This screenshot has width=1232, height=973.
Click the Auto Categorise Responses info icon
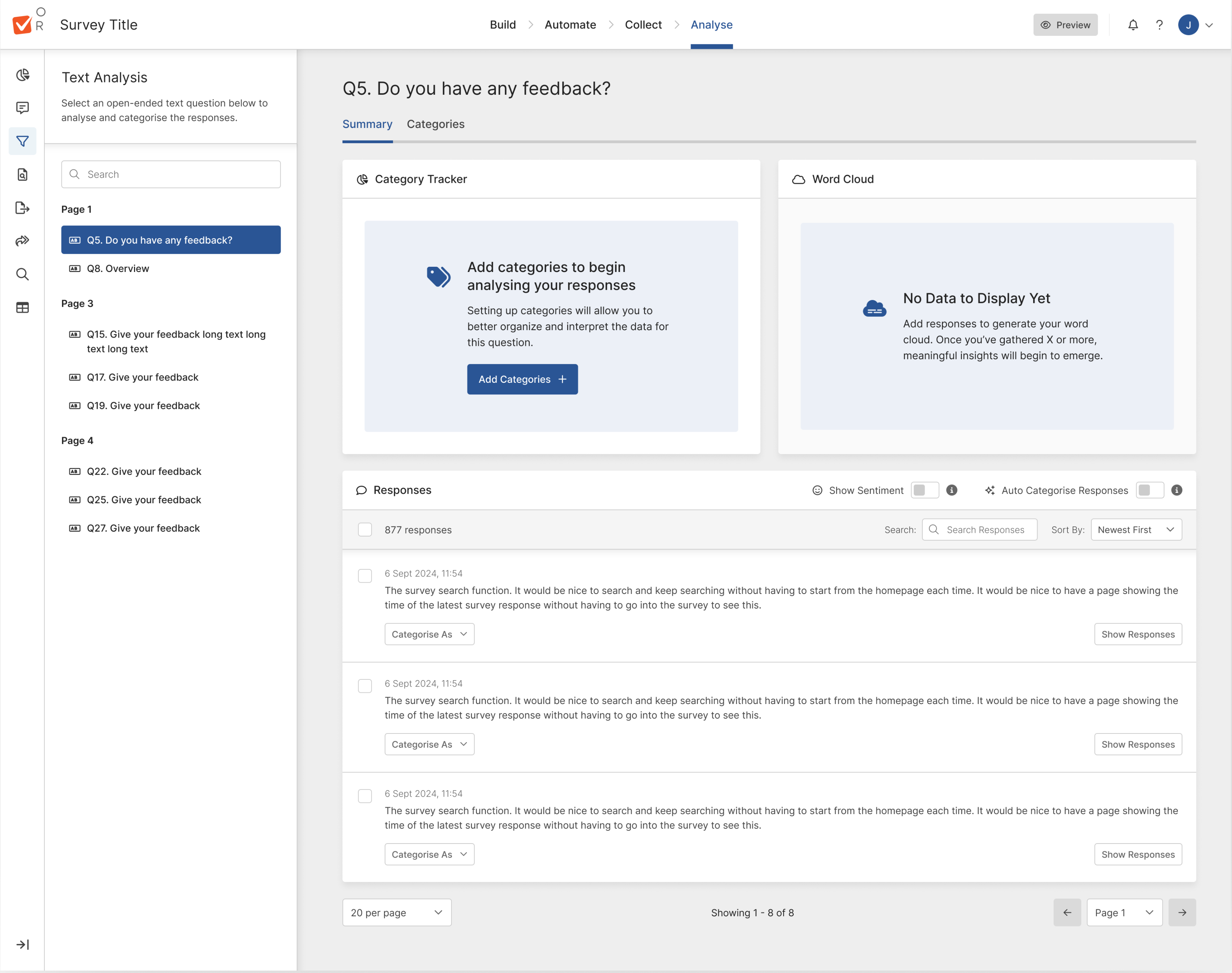pos(1177,490)
